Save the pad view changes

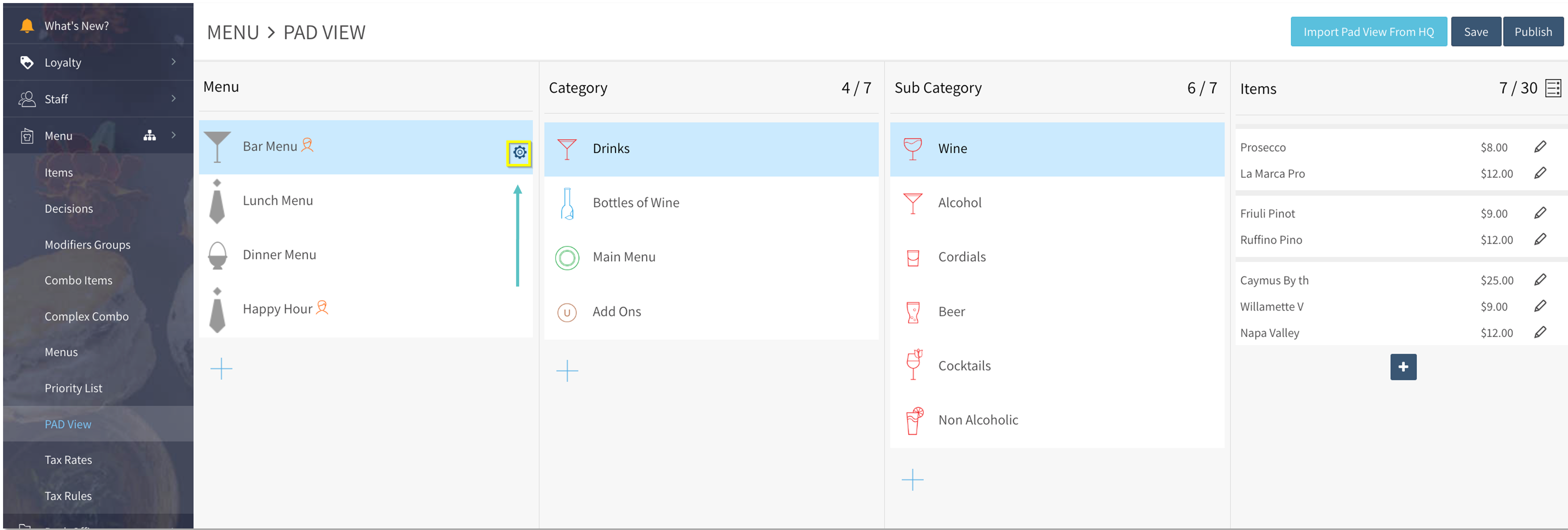(x=1475, y=32)
